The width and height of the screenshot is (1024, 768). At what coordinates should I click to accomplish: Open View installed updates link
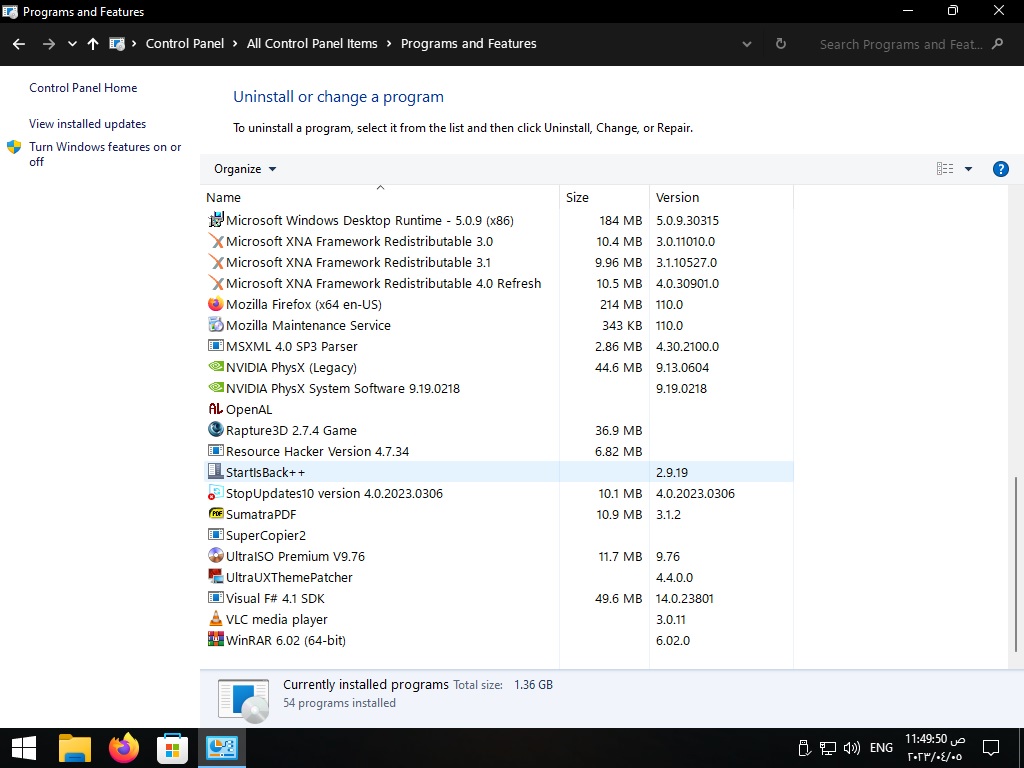tap(88, 123)
